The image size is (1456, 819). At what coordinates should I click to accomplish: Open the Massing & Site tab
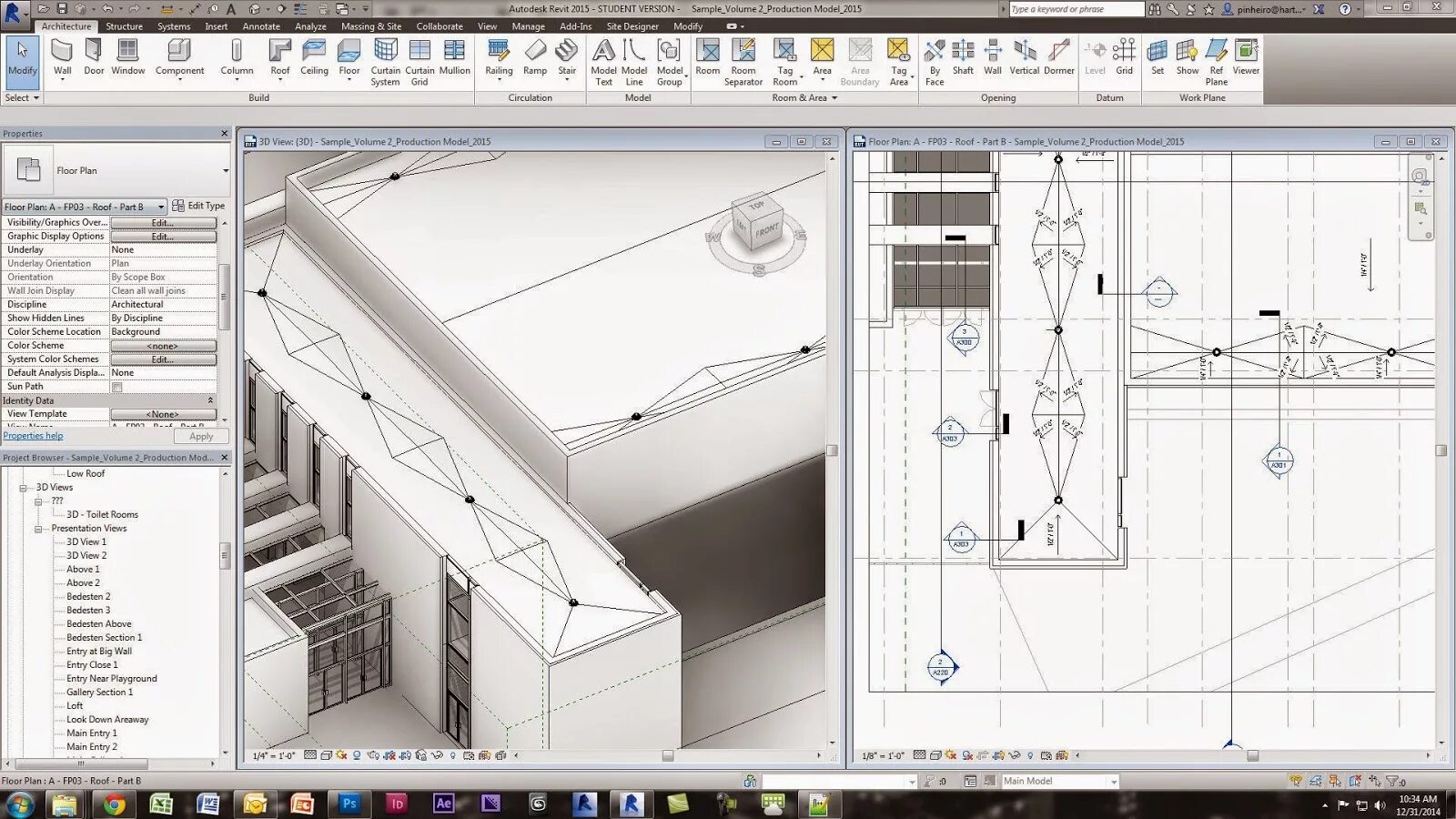coord(369,26)
